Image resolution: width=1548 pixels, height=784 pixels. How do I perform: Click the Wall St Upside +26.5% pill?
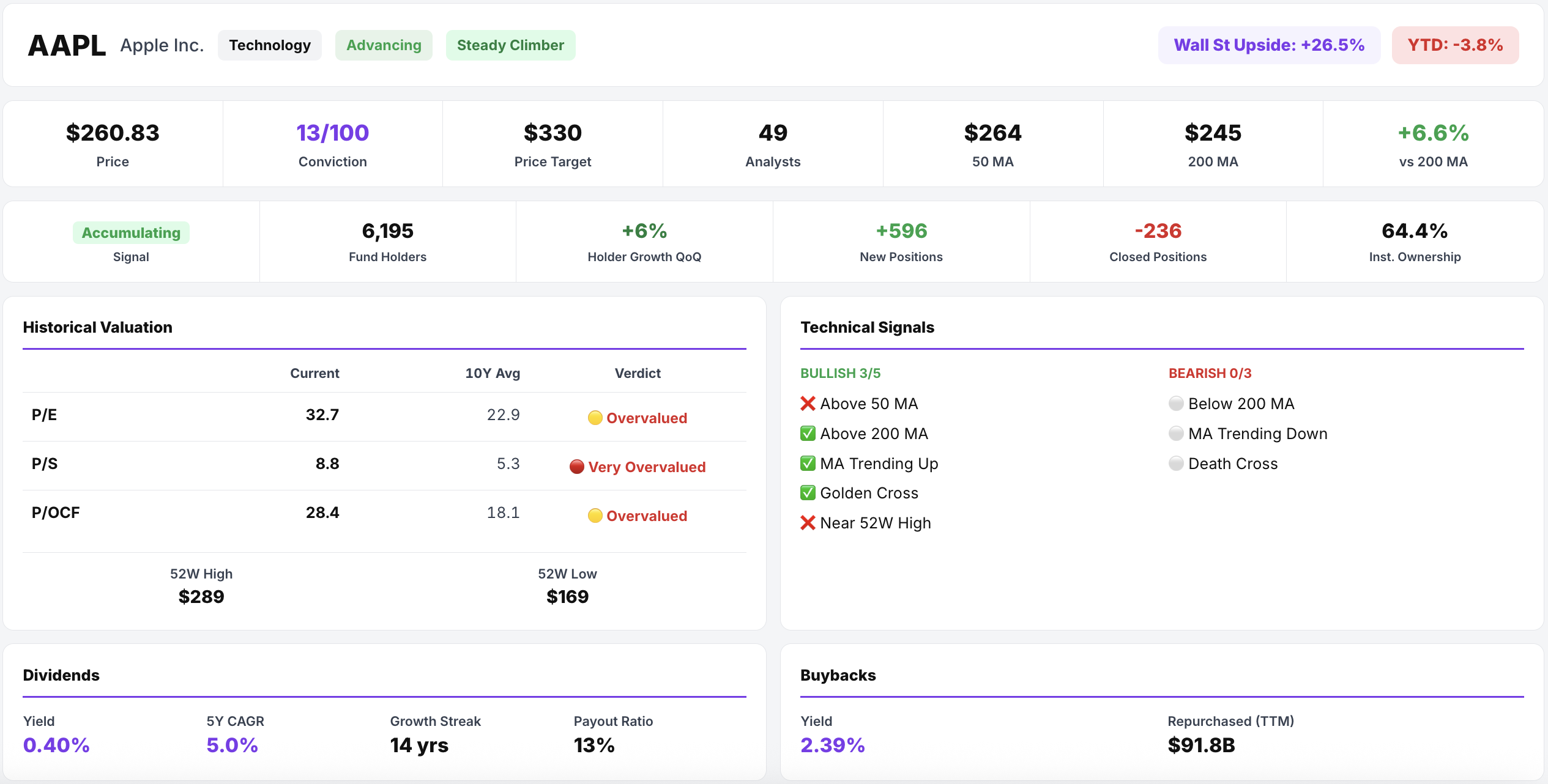point(1269,45)
